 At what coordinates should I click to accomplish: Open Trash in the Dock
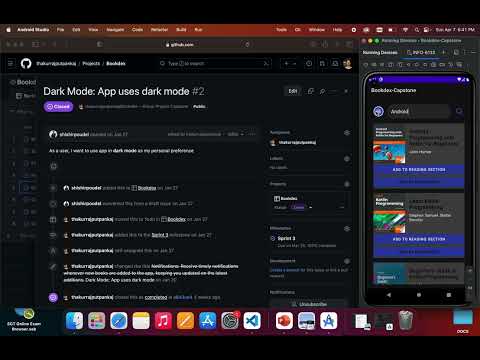tap(405, 320)
